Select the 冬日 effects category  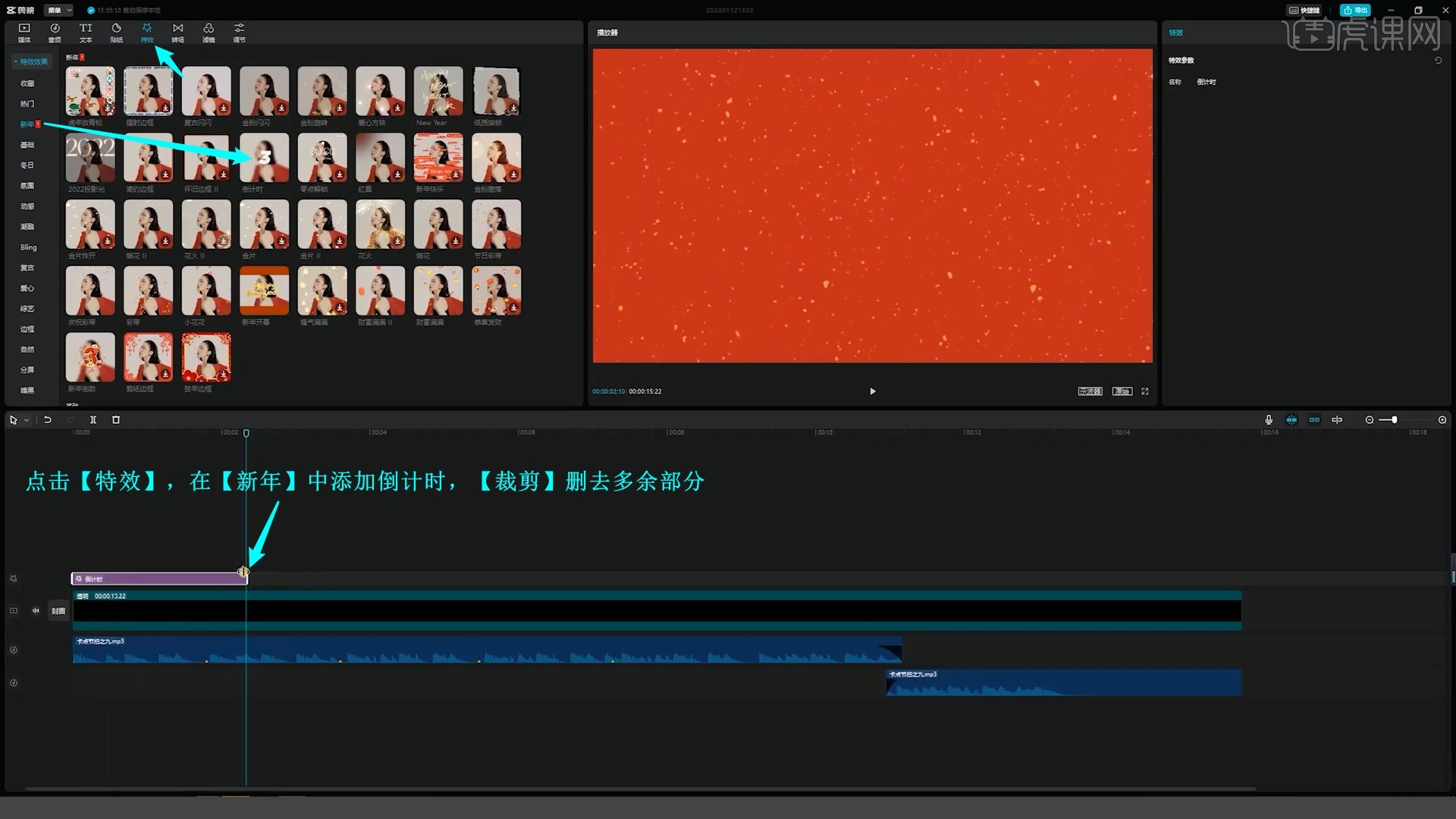tap(27, 165)
